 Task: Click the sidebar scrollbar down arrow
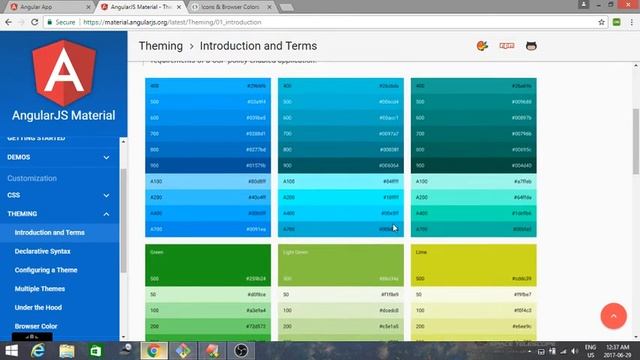coord(123,337)
